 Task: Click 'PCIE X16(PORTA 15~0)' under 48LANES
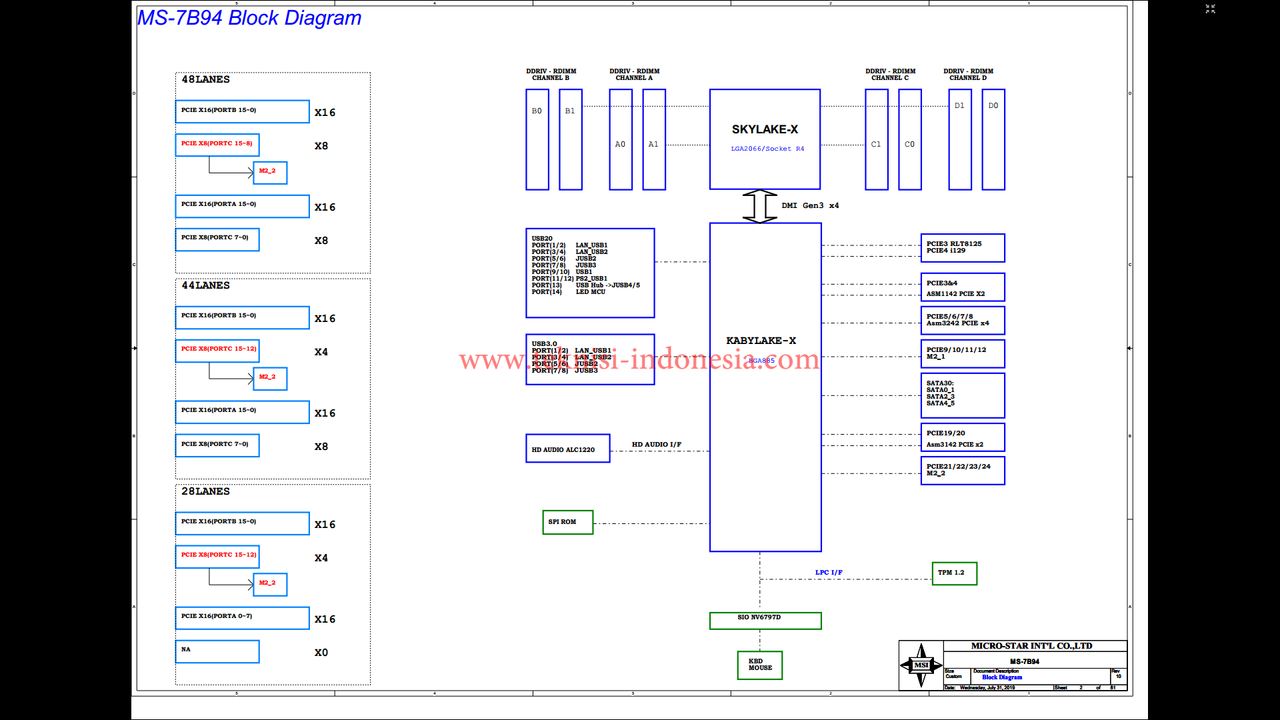click(242, 206)
